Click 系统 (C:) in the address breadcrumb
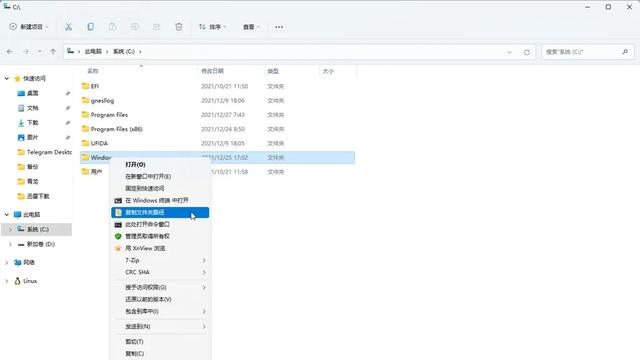This screenshot has height=360, width=640. pyautogui.click(x=124, y=51)
